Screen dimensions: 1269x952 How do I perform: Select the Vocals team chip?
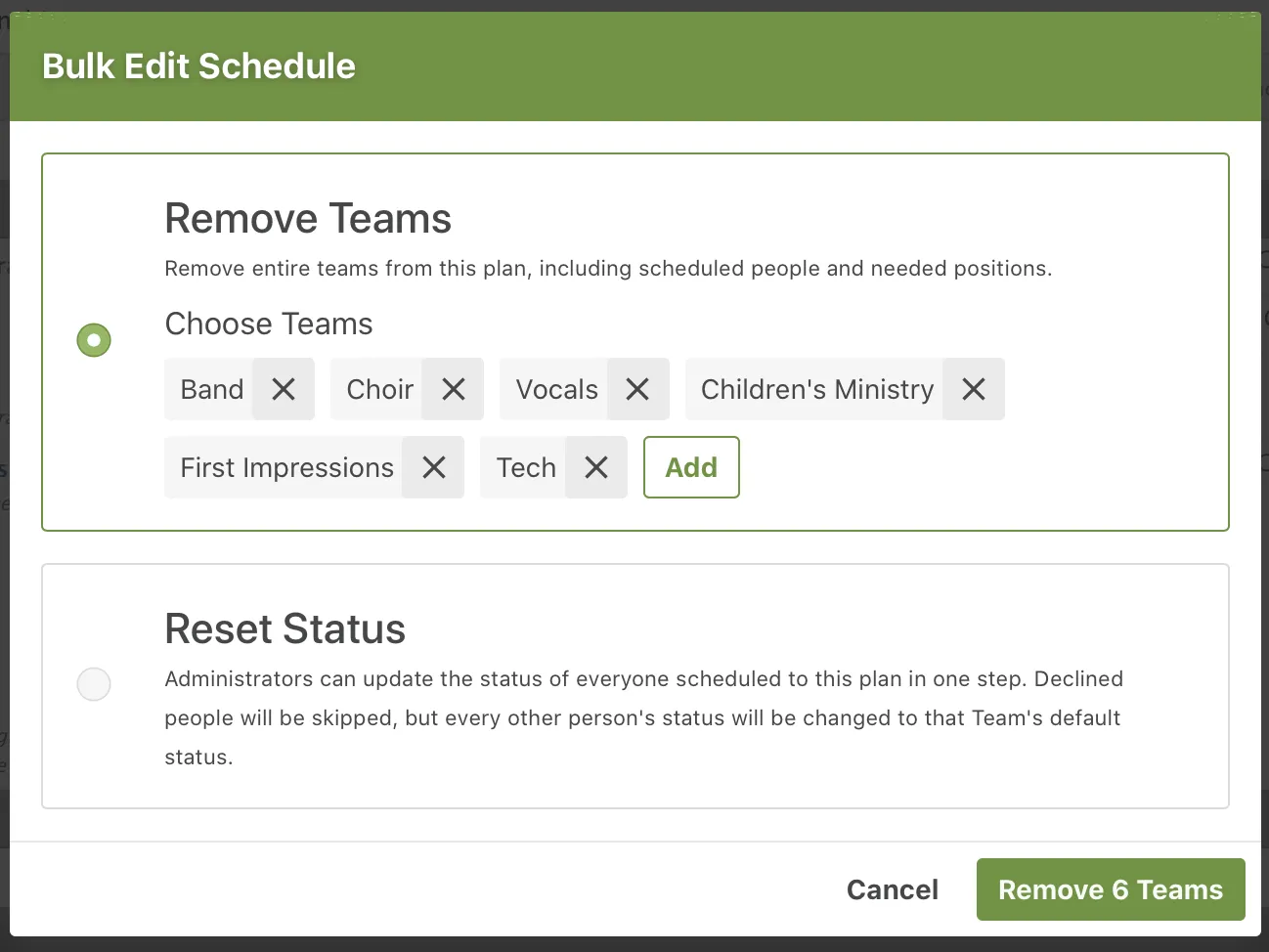point(556,389)
